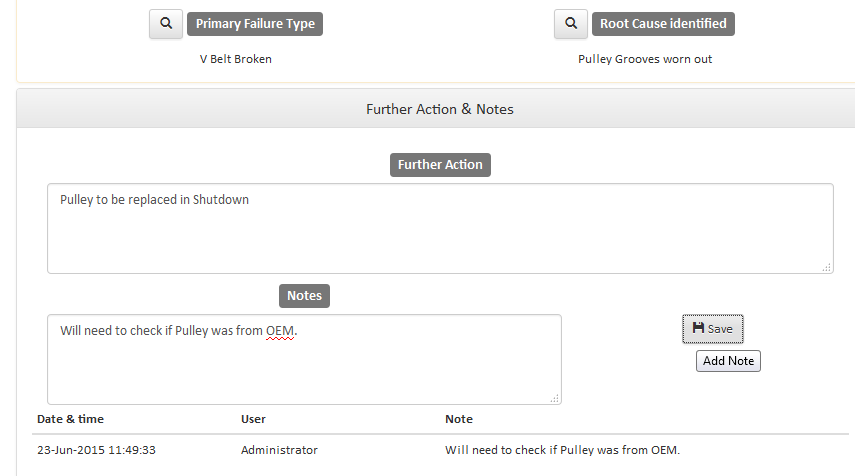Click the Primary Failure Type label
This screenshot has height=476, width=855.
tap(255, 24)
